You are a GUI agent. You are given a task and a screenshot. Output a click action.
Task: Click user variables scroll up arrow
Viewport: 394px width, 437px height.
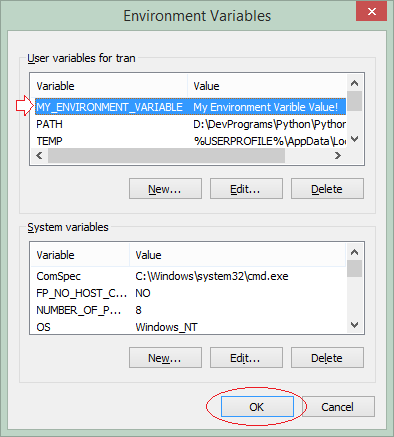click(355, 83)
